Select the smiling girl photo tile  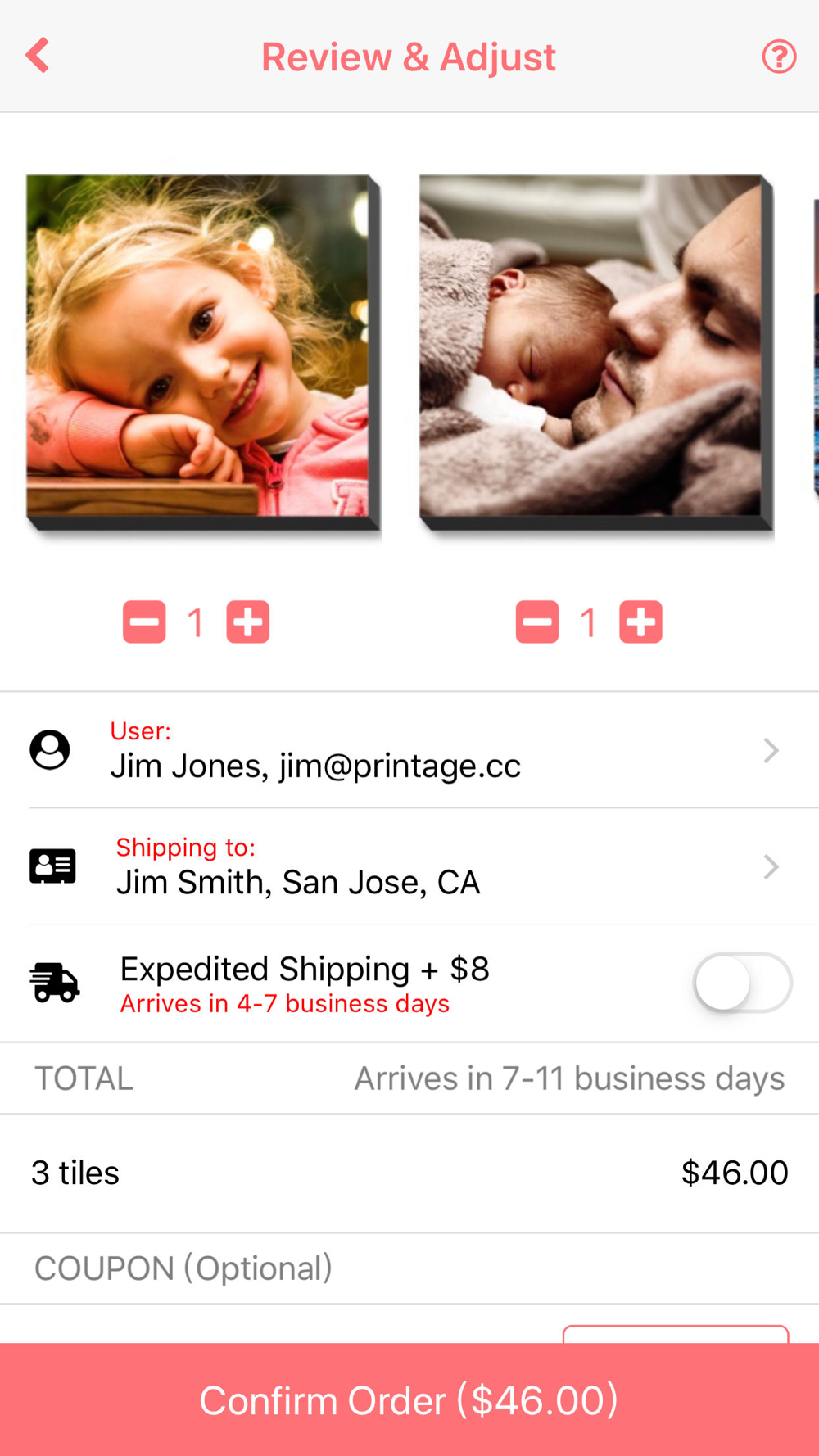coord(198,346)
